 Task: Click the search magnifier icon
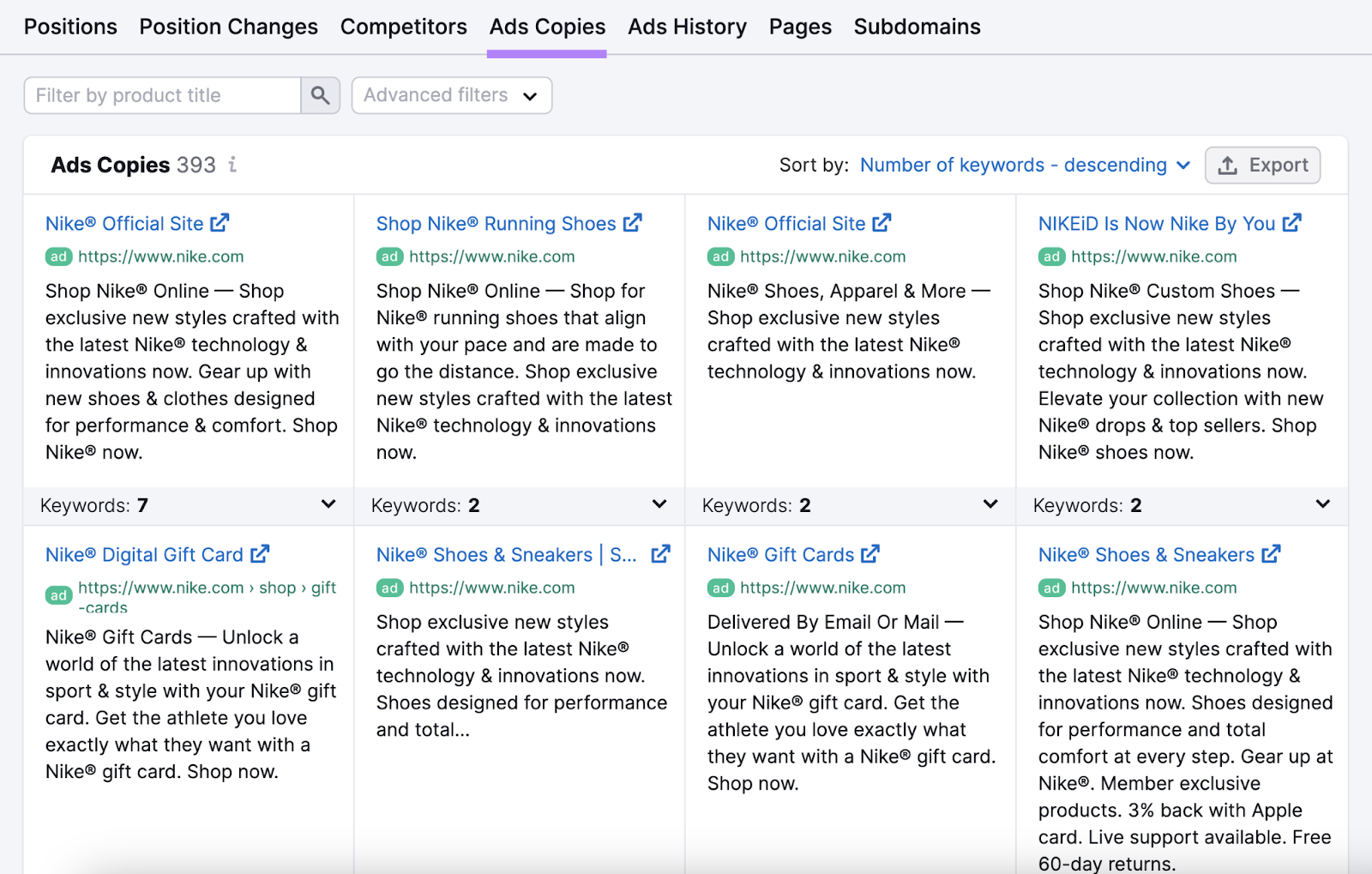click(320, 95)
